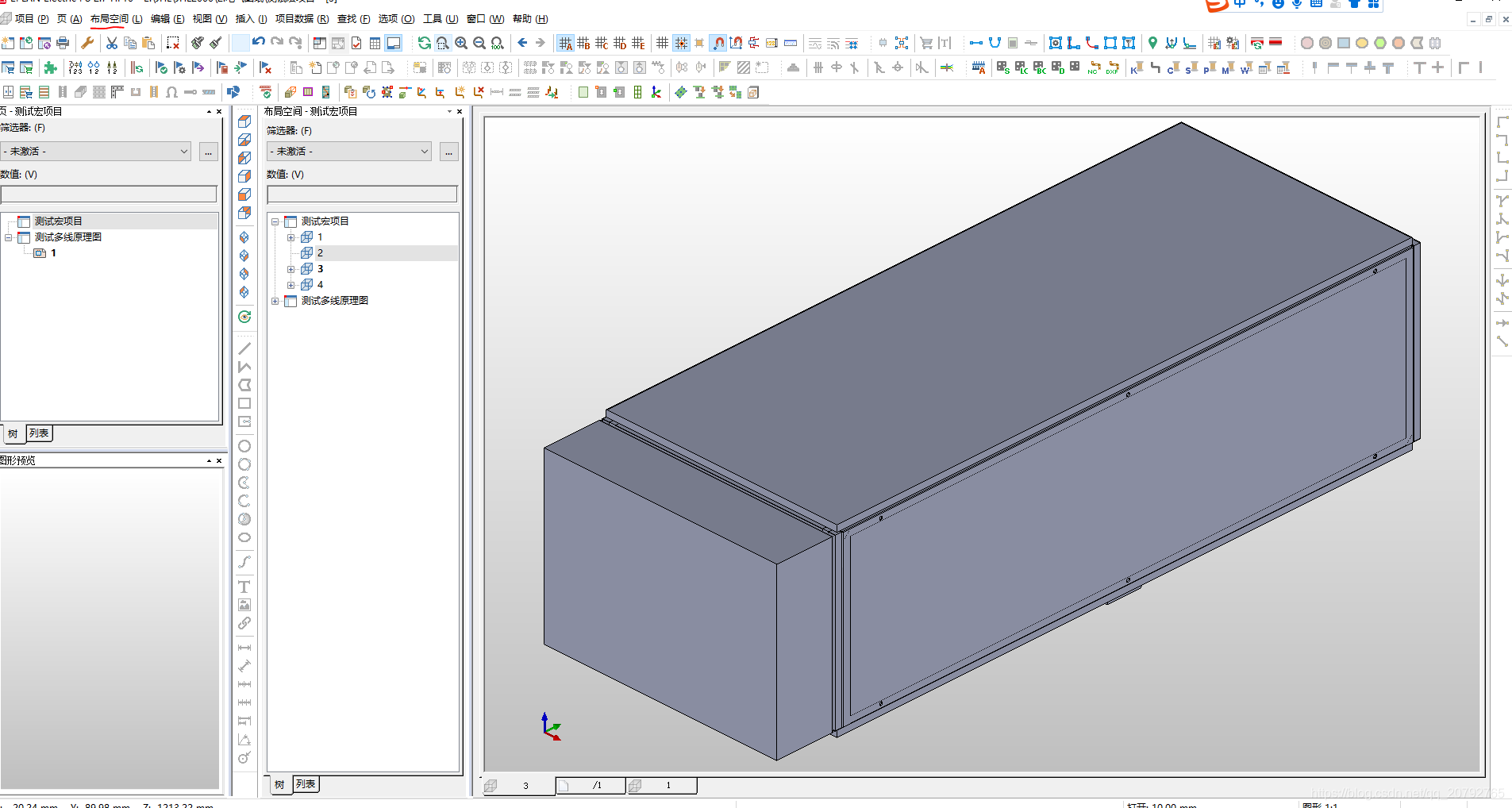Toggle the snap to grid button
The height and width of the screenshot is (808, 1512).
(x=681, y=43)
